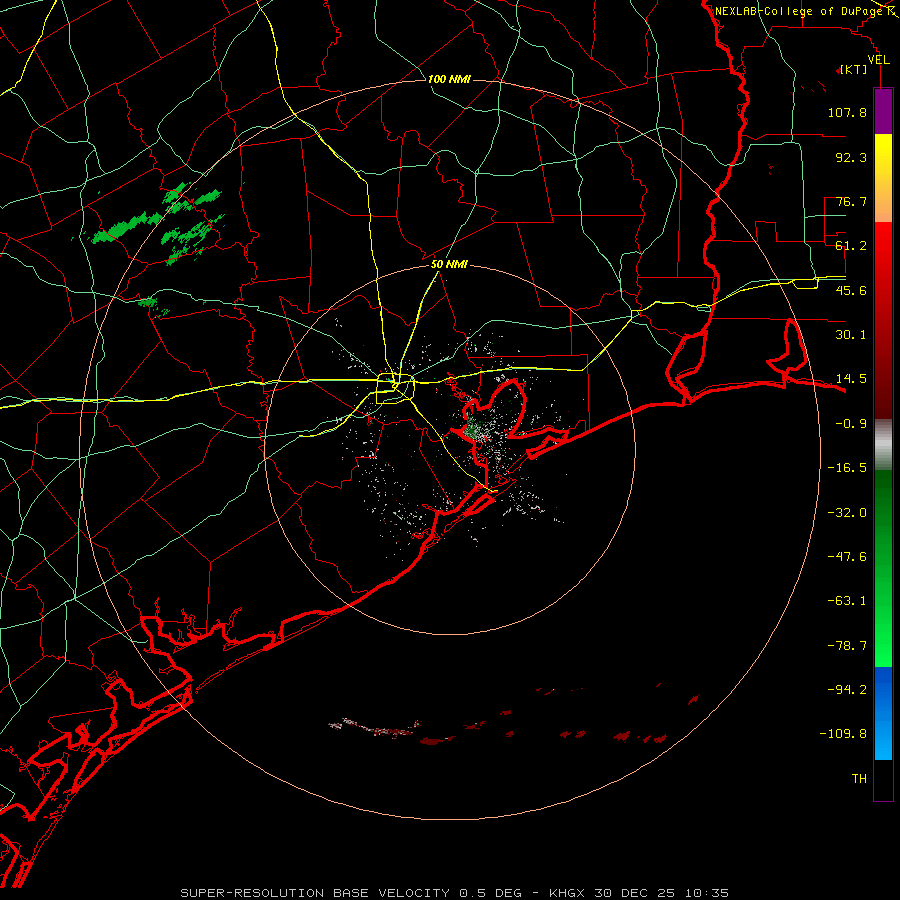Screen dimensions: 900x900
Task: Click the blue segment of the color bar
Action: [x=883, y=713]
